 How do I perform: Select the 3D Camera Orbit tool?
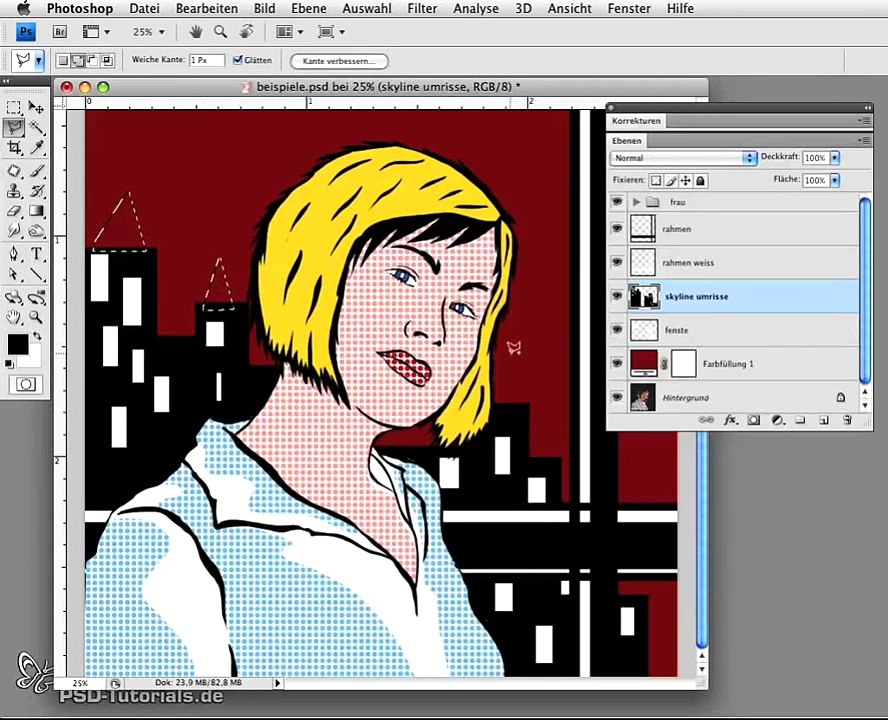(36, 297)
